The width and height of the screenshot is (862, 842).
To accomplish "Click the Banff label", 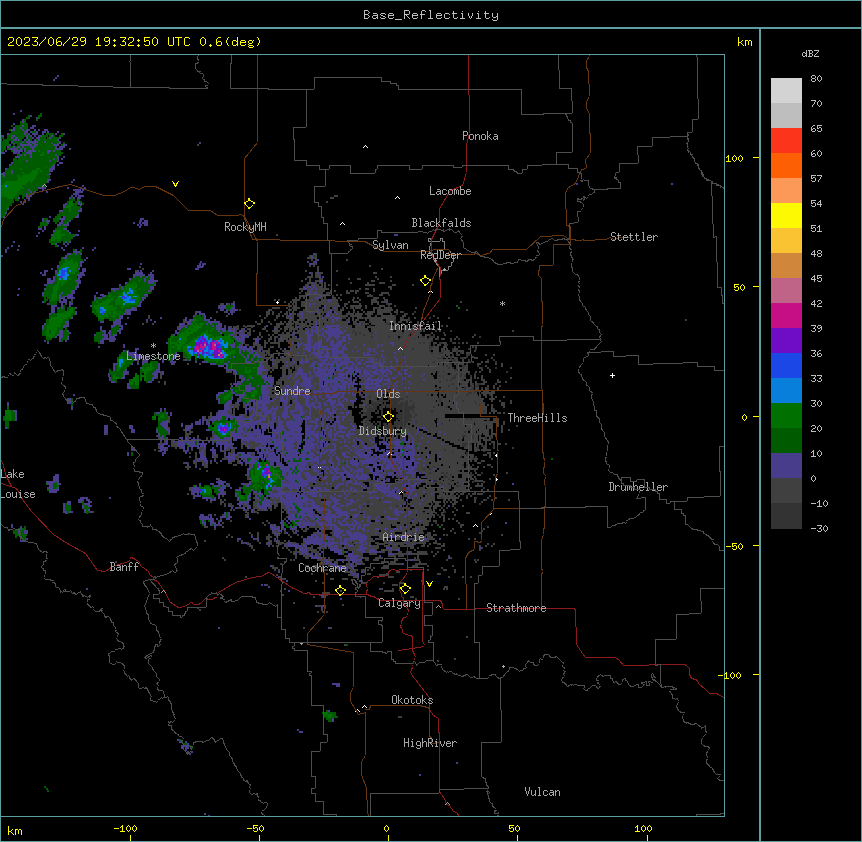I will (x=124, y=567).
